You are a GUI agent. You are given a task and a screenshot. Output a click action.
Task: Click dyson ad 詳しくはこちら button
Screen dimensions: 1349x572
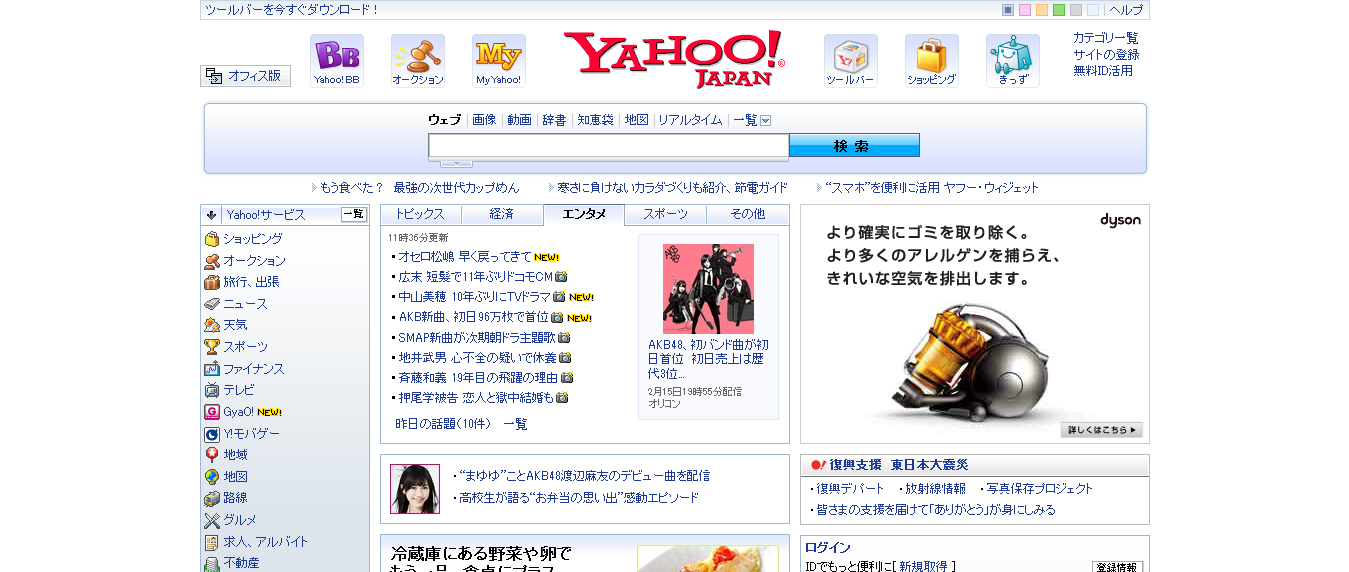coord(1101,430)
